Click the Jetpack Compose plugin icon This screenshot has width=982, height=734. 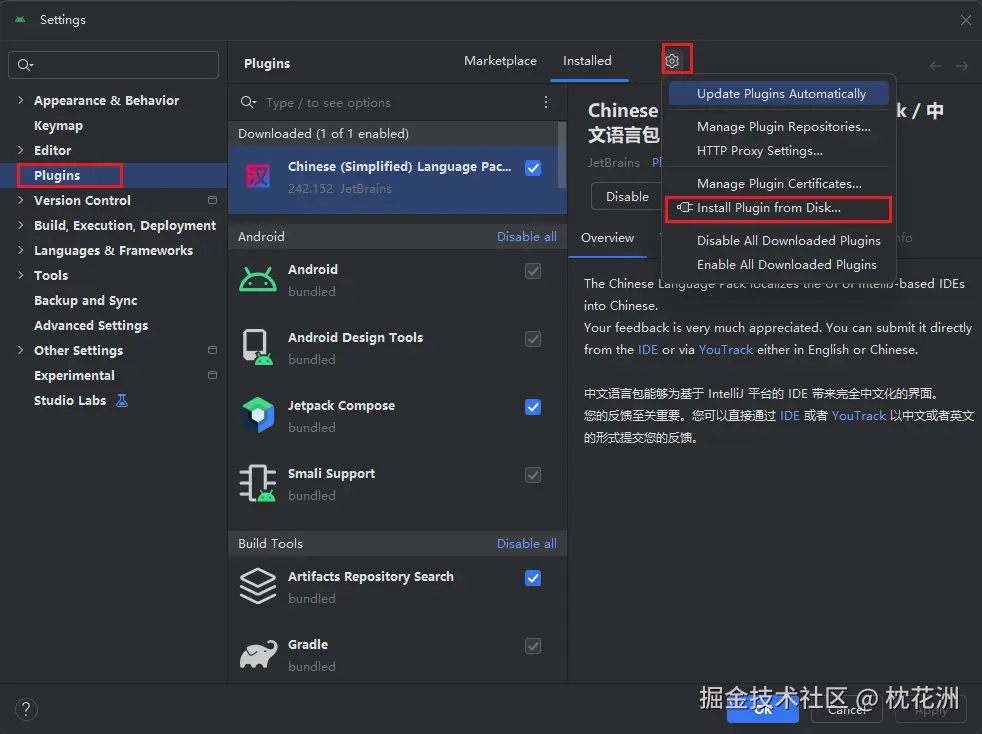coord(258,415)
